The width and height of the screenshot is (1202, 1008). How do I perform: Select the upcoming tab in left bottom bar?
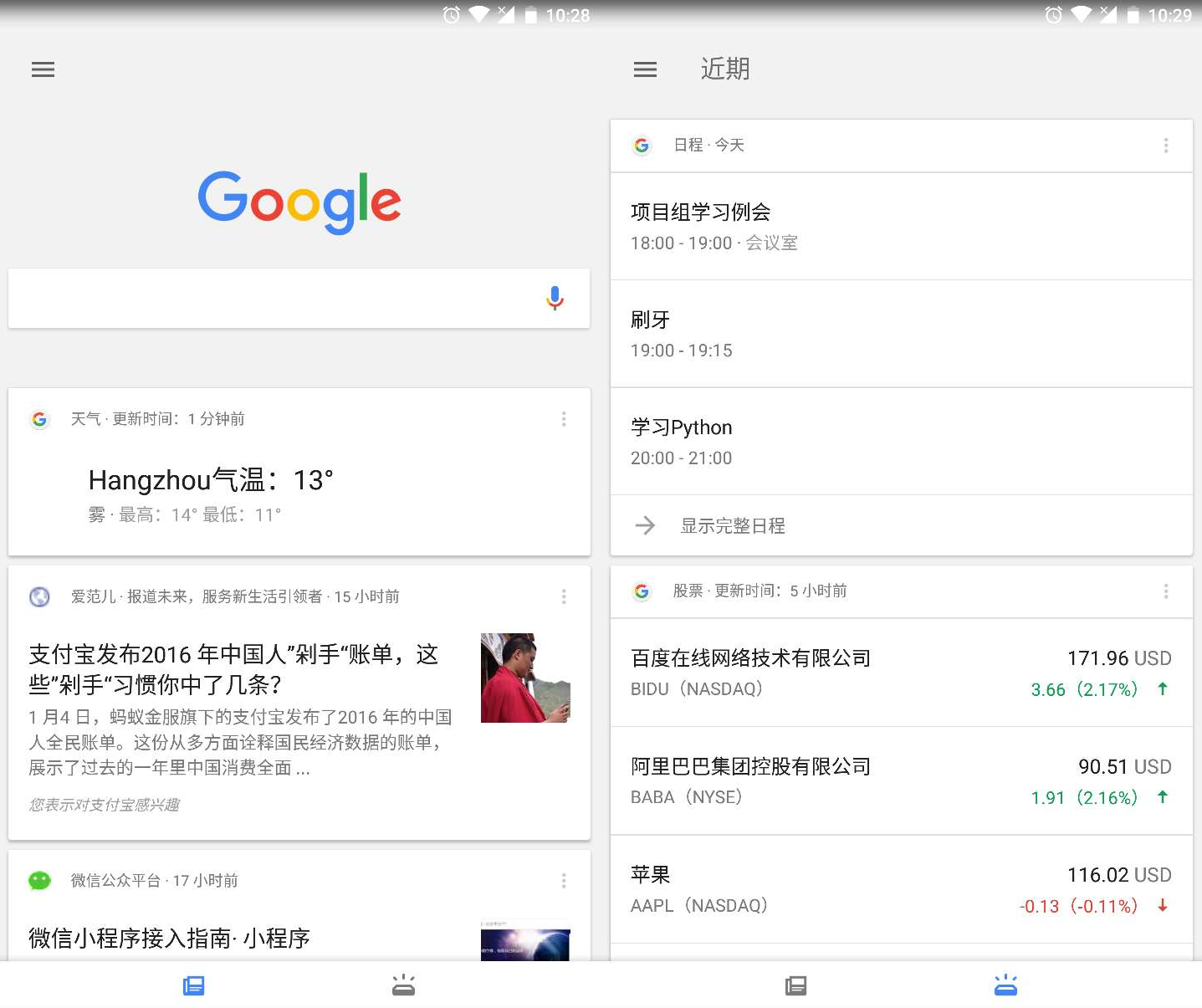(403, 985)
